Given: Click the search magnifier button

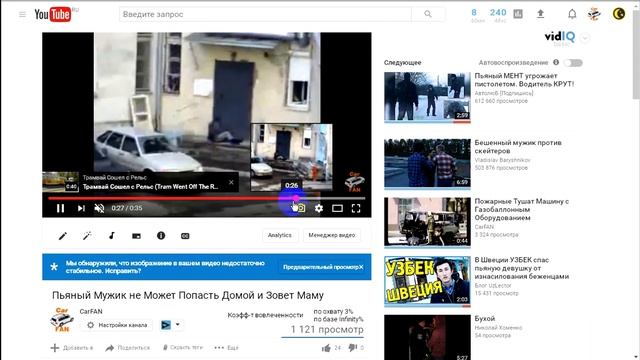Looking at the screenshot, I should tap(428, 14).
